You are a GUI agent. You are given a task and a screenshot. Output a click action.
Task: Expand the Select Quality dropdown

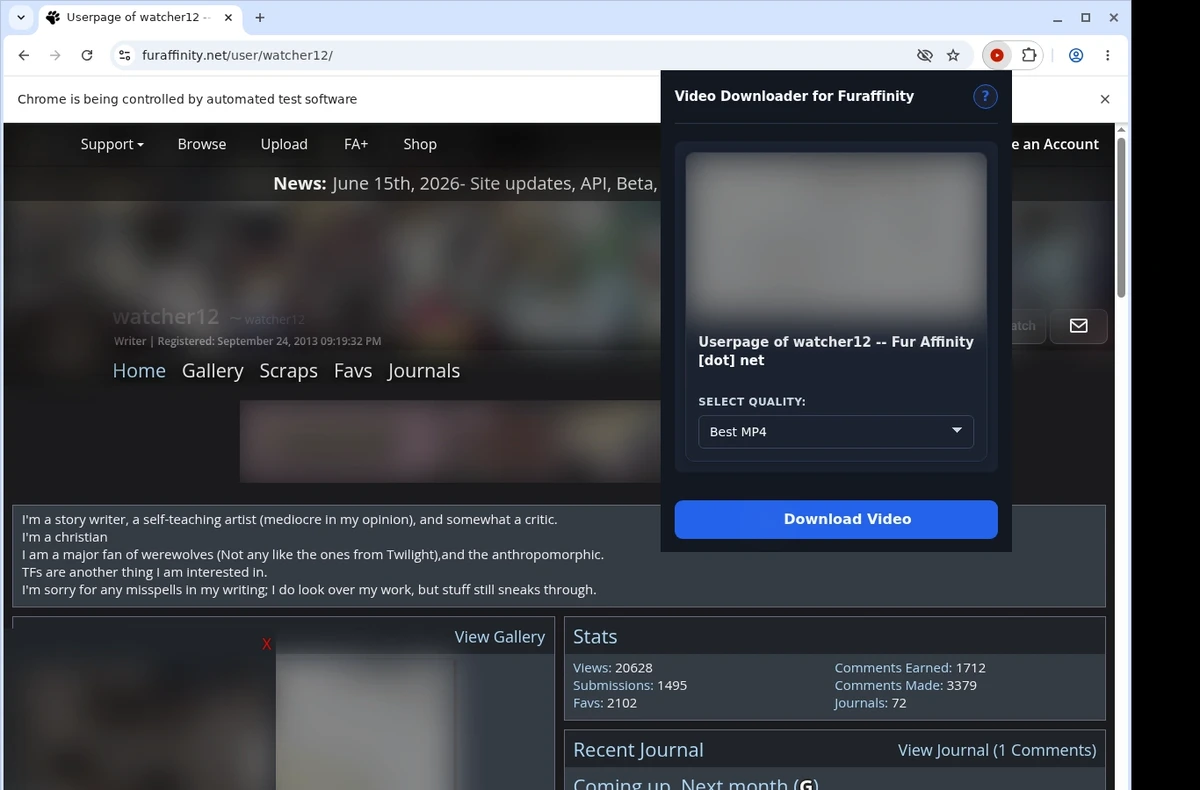tap(836, 432)
